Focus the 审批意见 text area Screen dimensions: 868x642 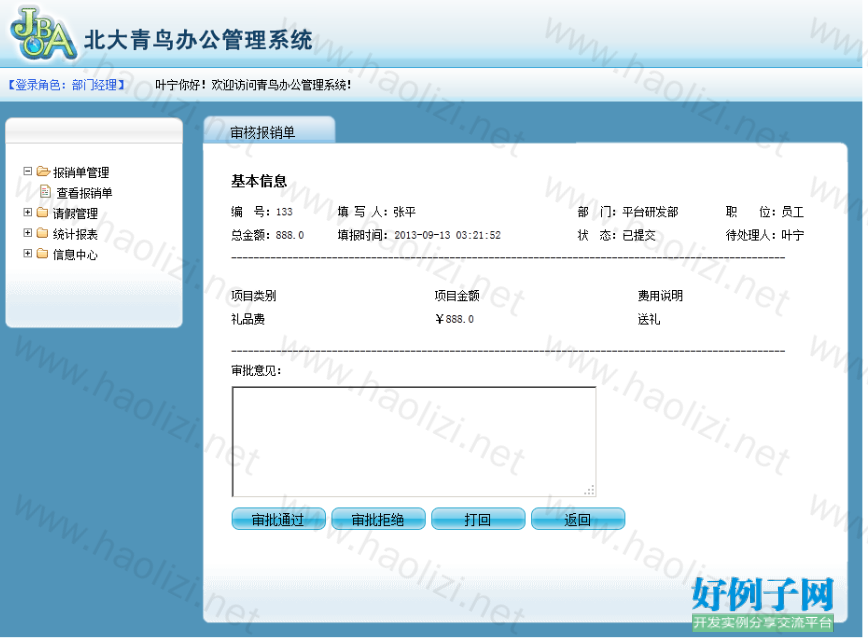[413, 441]
